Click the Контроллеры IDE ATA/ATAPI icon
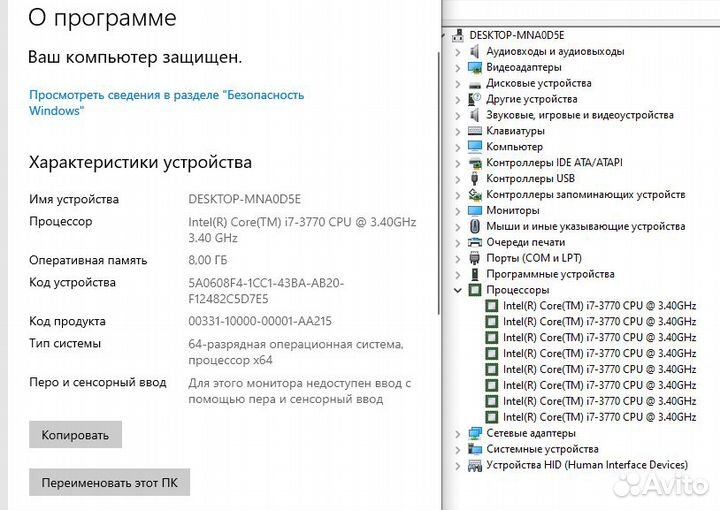The image size is (720, 510). point(475,163)
